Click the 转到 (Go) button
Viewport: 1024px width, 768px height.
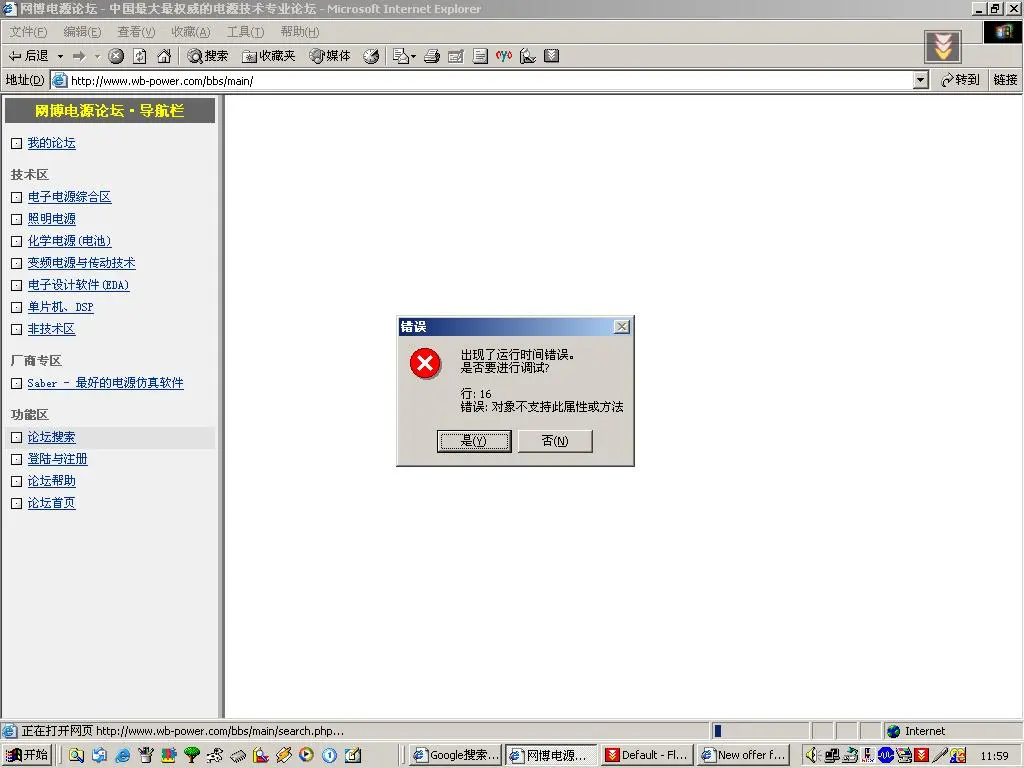[x=960, y=80]
